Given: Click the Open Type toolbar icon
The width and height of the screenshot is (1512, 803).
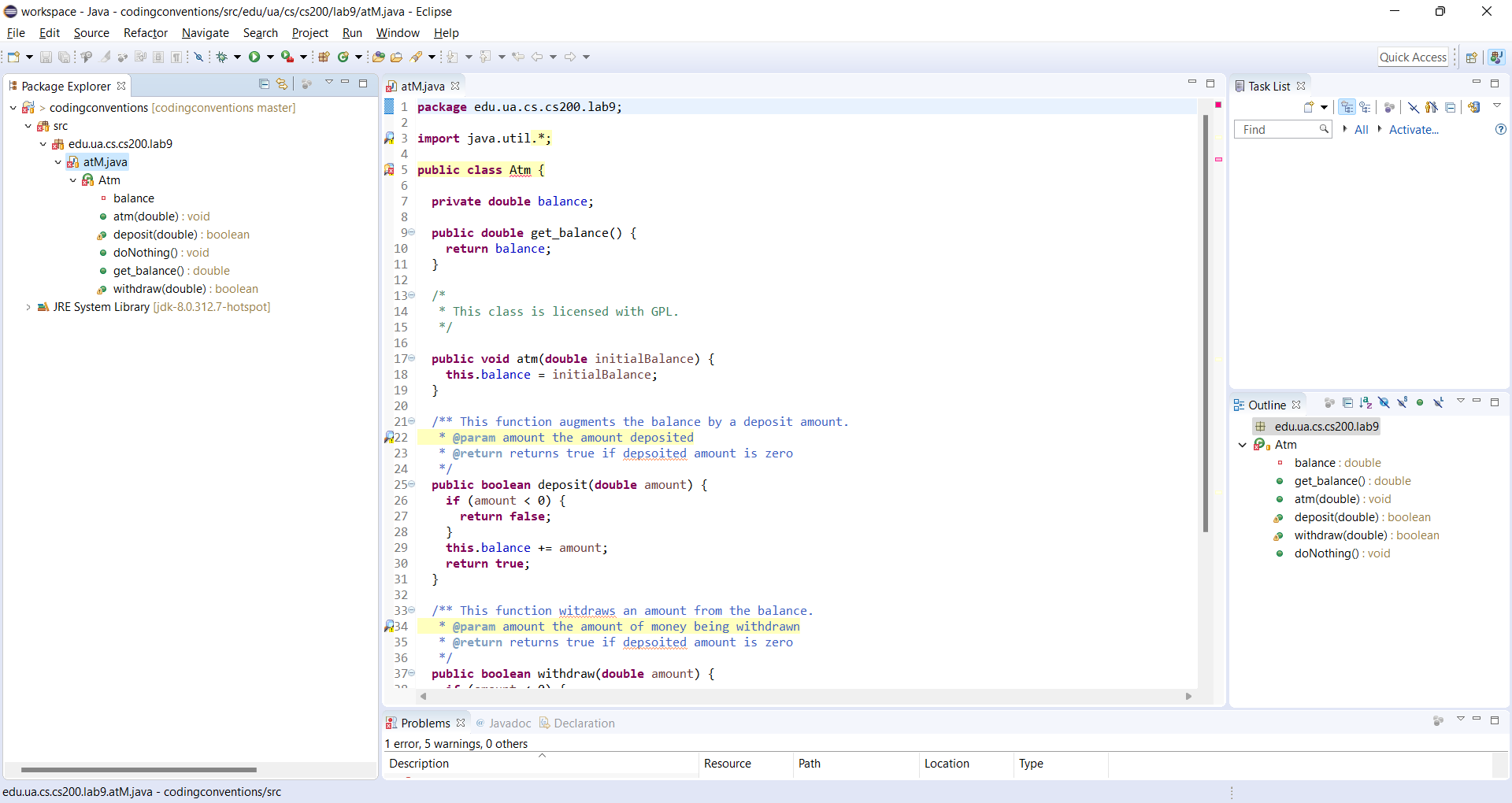Looking at the screenshot, I should 378,57.
